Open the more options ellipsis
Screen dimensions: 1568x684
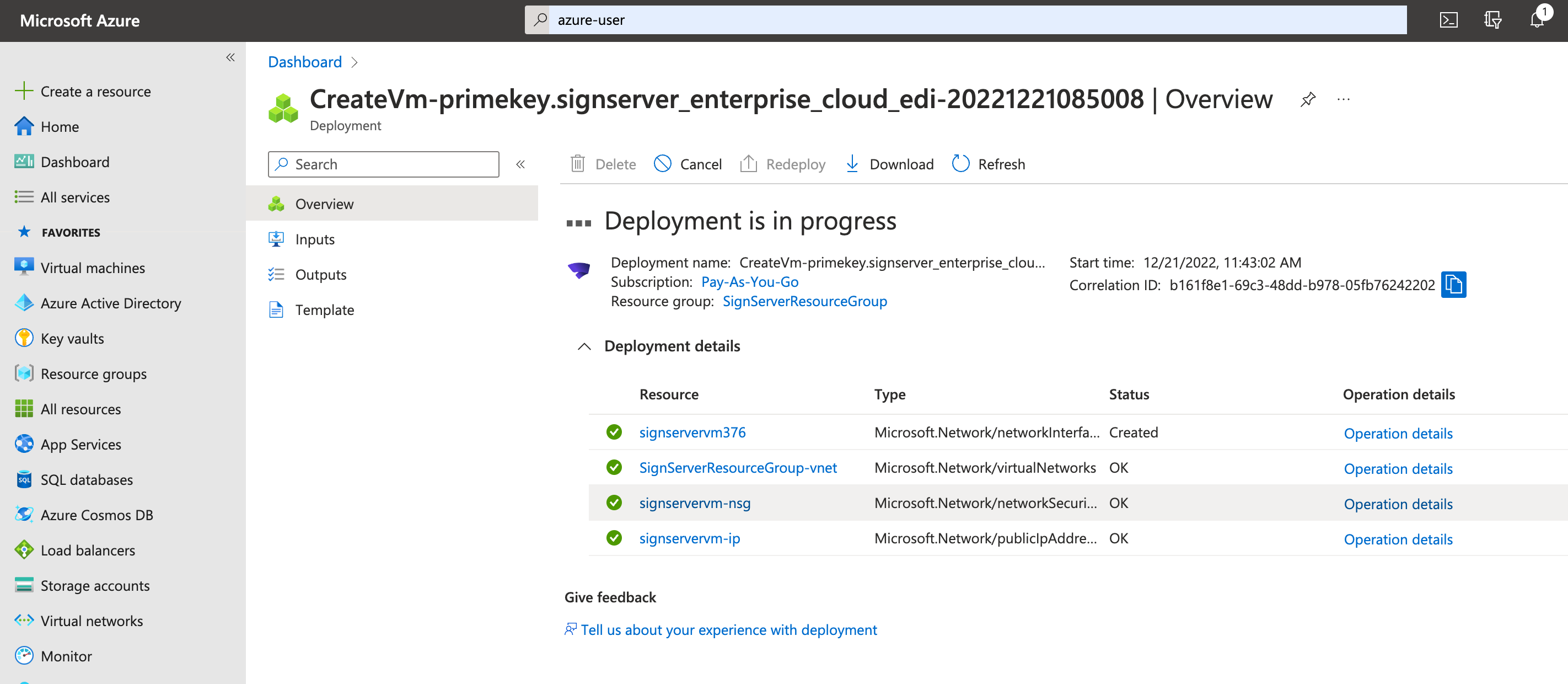1343,99
